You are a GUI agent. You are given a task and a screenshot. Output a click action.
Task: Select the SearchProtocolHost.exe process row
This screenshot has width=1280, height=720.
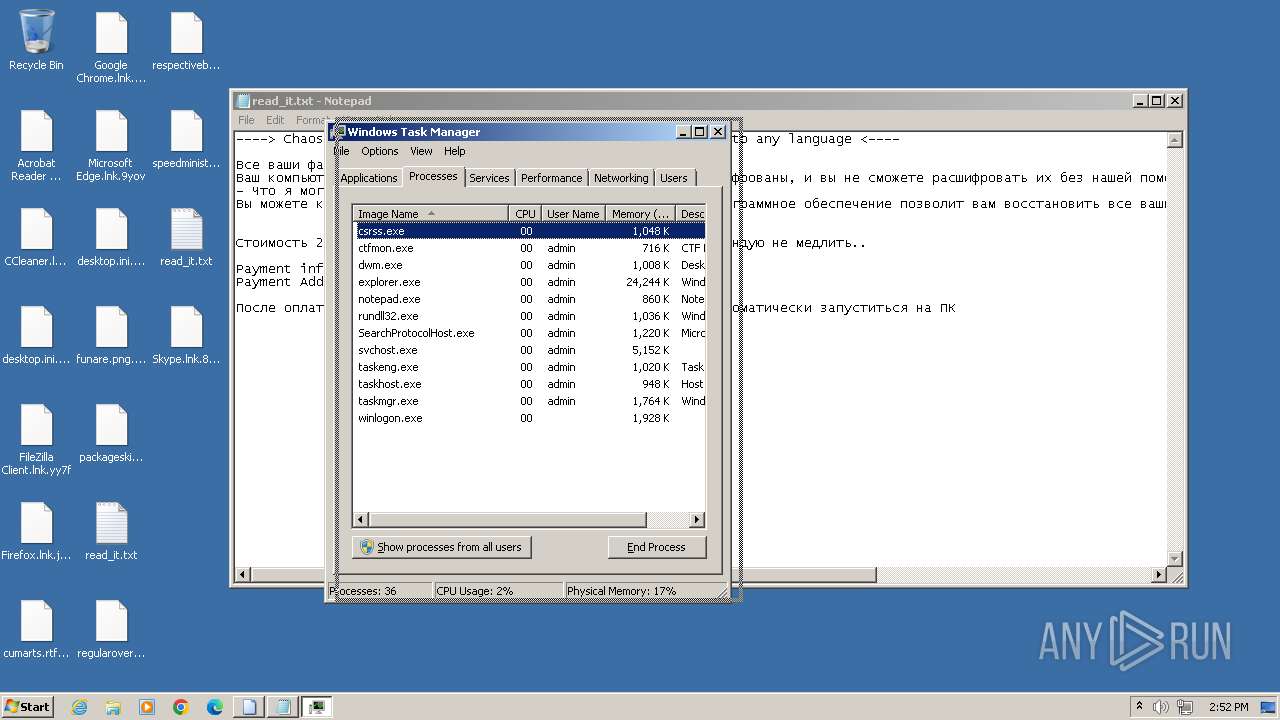(x=530, y=333)
